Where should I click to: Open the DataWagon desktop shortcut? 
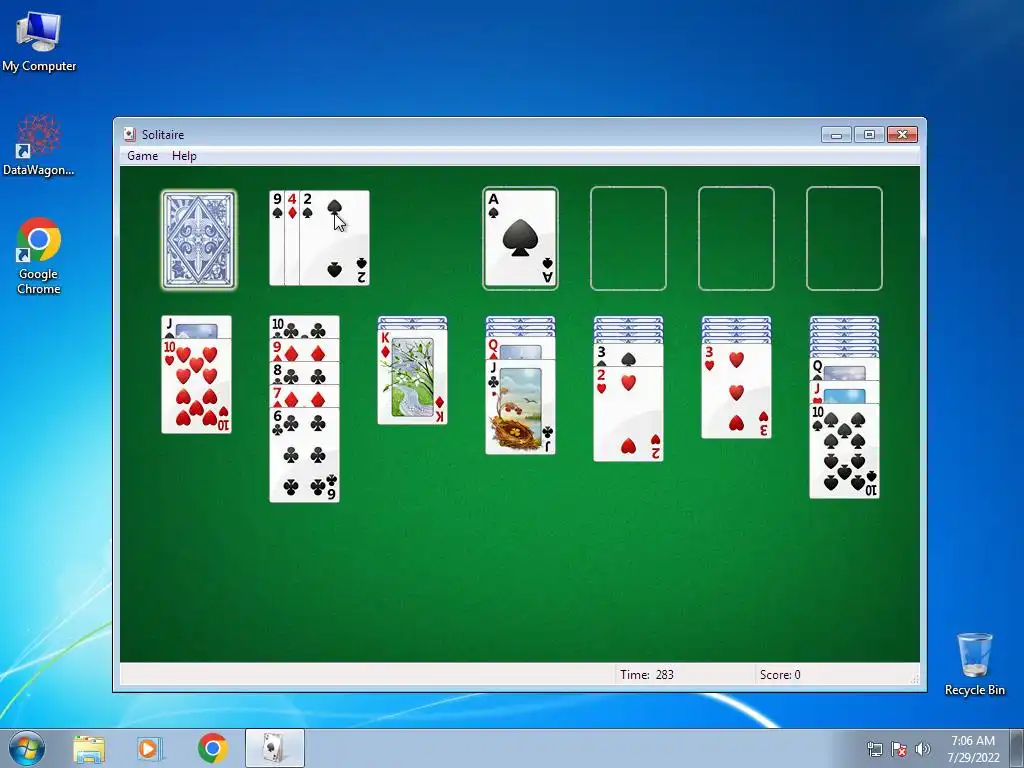[39, 145]
